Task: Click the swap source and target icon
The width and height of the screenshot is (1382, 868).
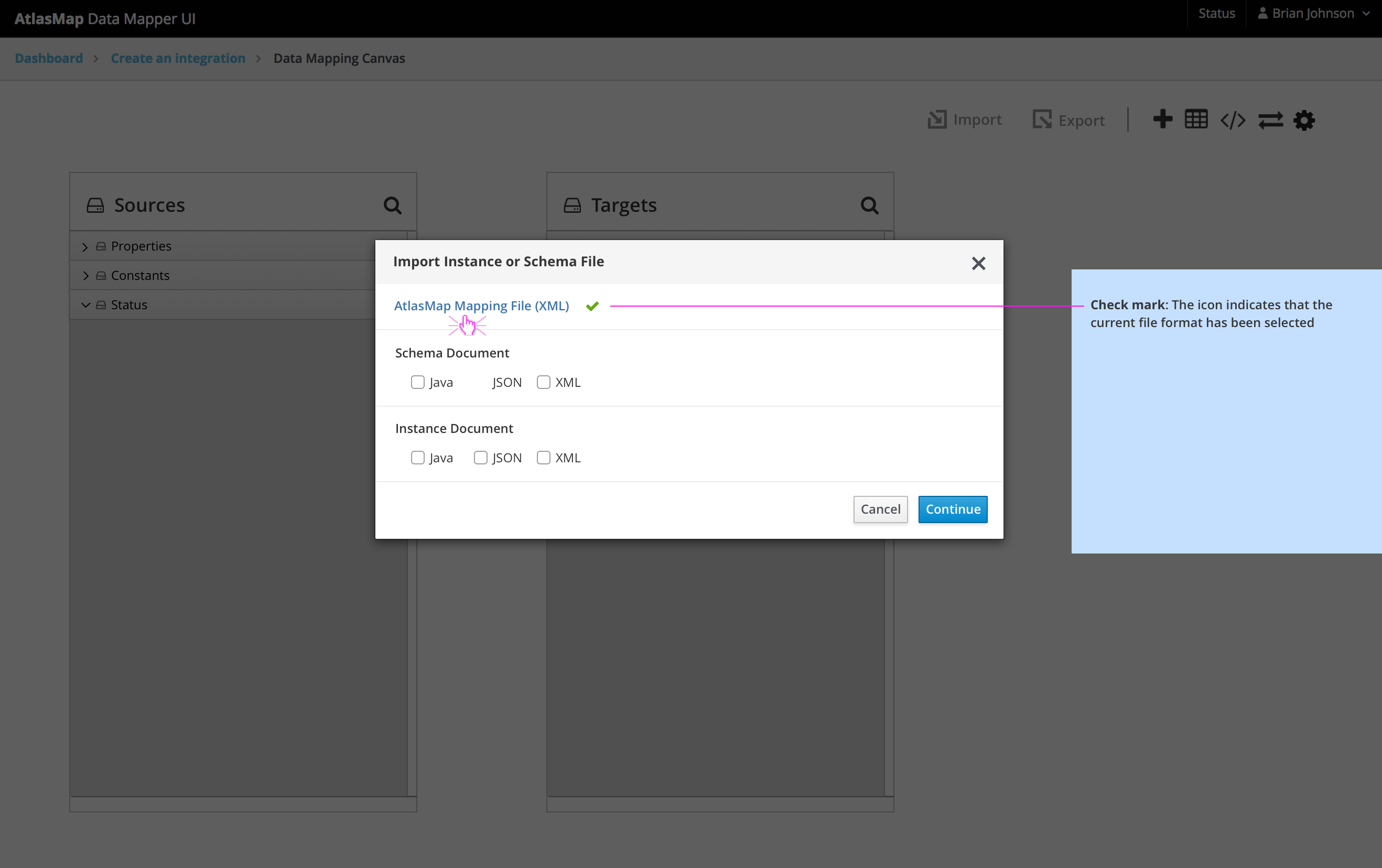Action: click(x=1271, y=120)
